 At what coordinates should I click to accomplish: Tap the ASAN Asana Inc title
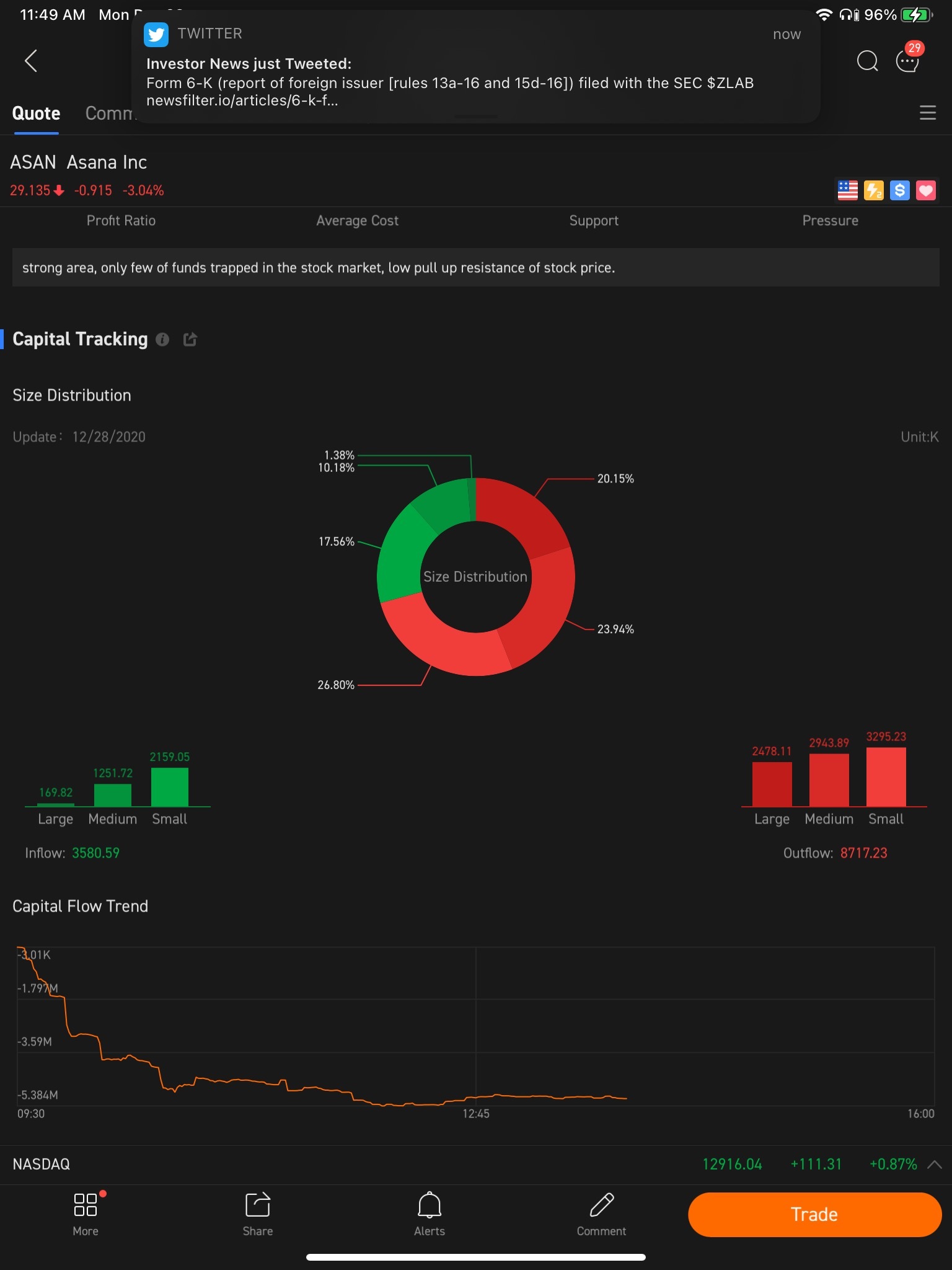79,162
